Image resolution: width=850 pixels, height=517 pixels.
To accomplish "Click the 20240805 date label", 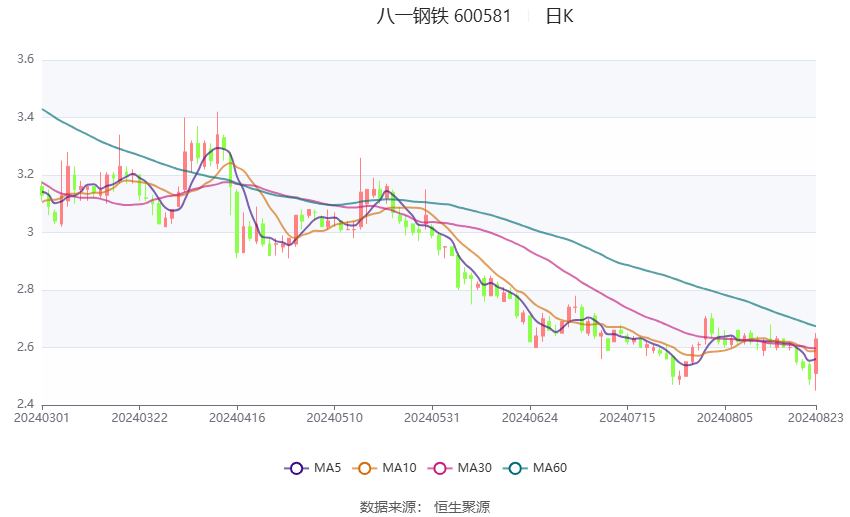I will point(725,418).
